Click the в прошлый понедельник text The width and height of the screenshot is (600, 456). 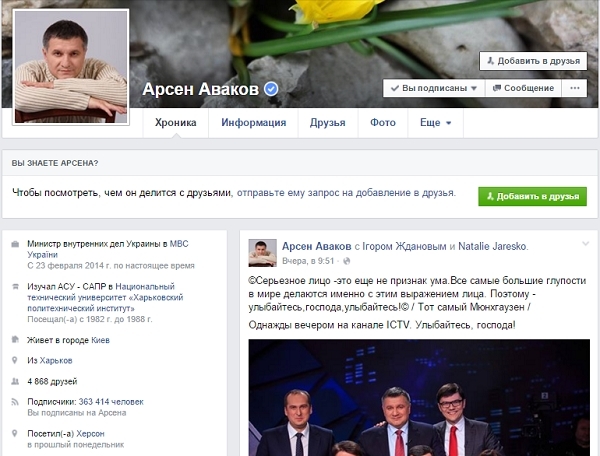[x=75, y=445]
